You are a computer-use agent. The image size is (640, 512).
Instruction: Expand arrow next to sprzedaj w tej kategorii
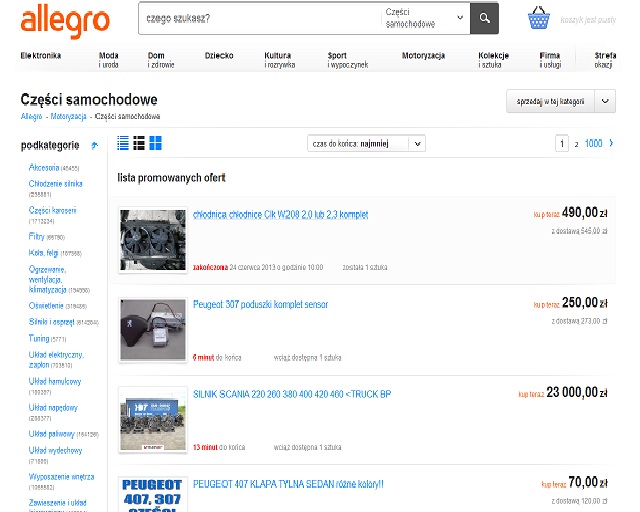point(605,101)
